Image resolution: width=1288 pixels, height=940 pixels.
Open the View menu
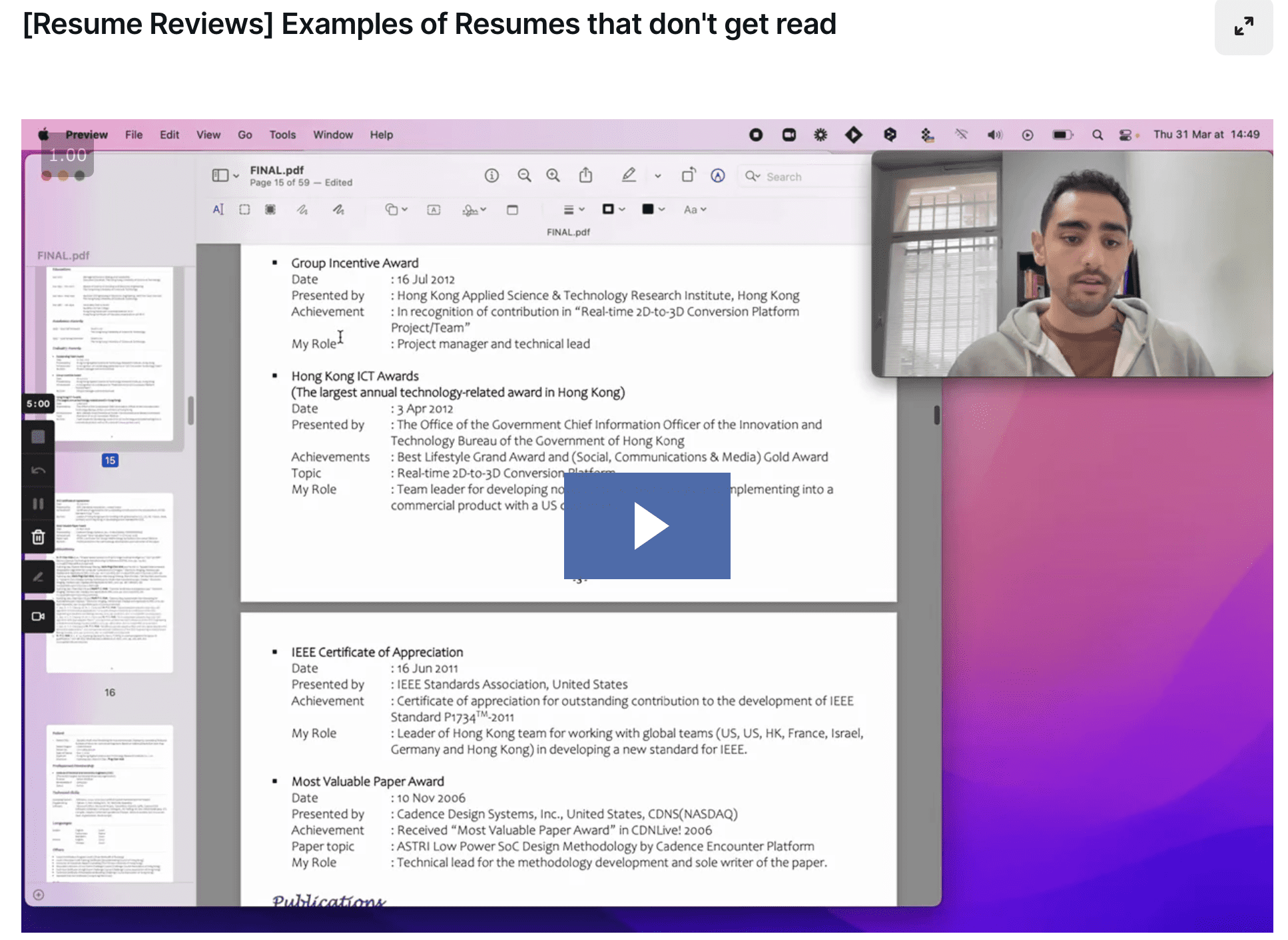coord(208,134)
